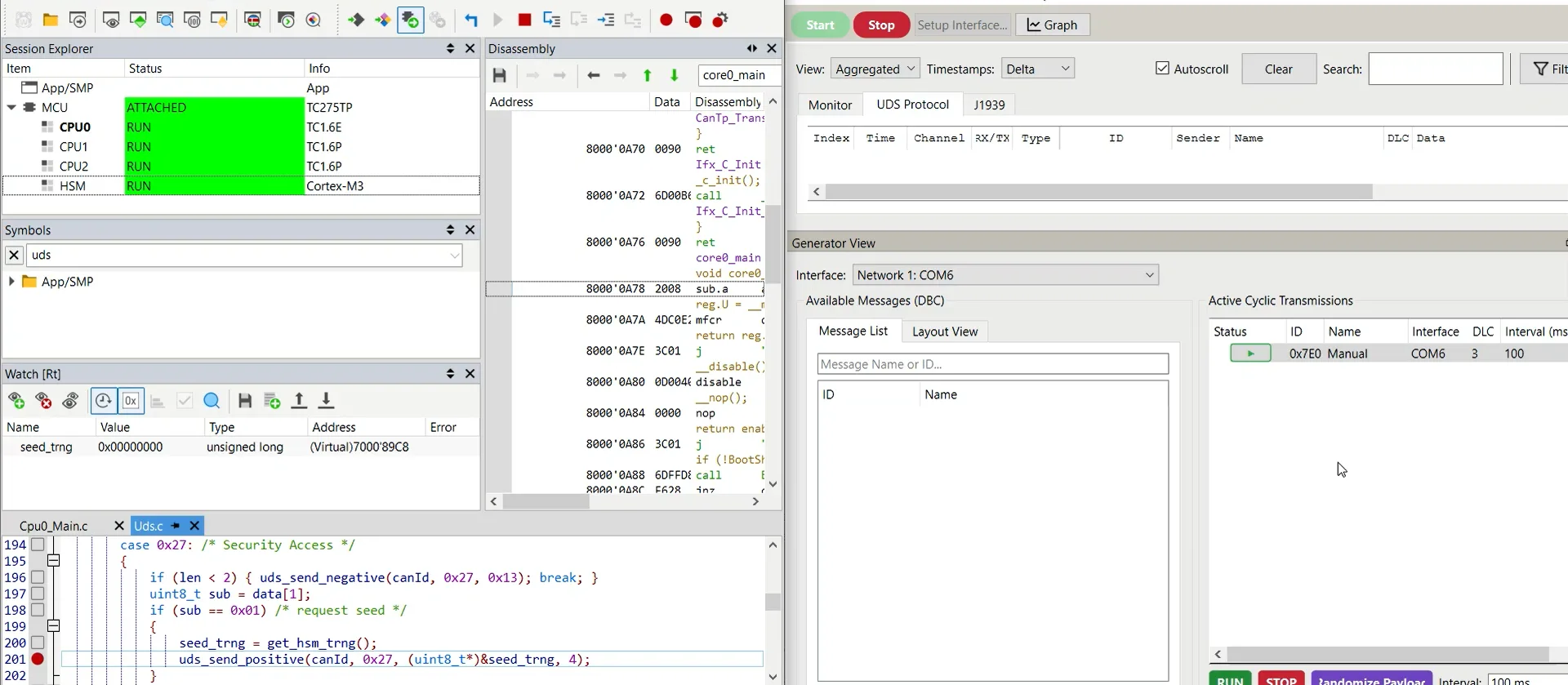
Task: Open workspace folder icon in main toolbar
Action: coord(51,20)
